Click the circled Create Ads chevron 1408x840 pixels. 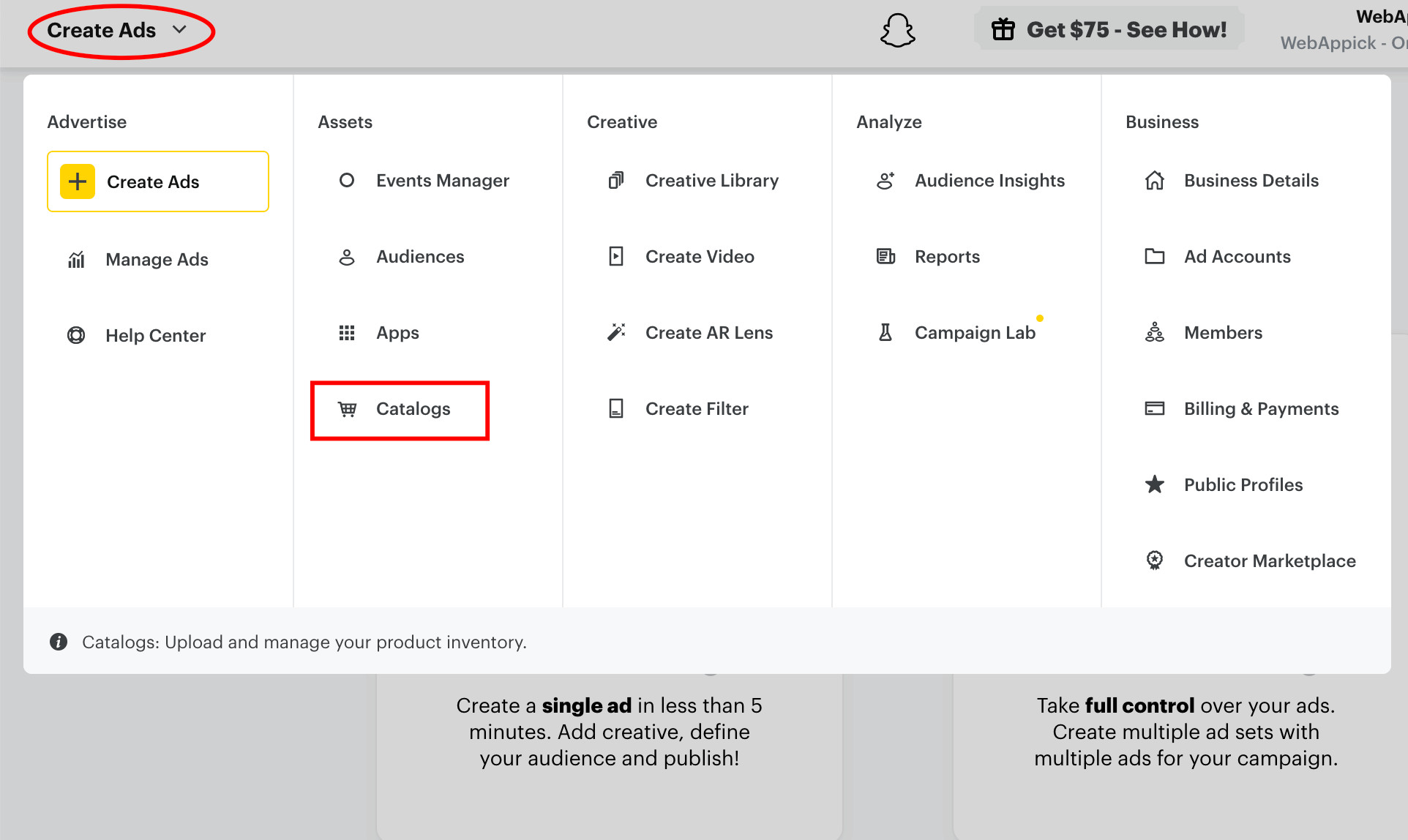click(x=180, y=30)
